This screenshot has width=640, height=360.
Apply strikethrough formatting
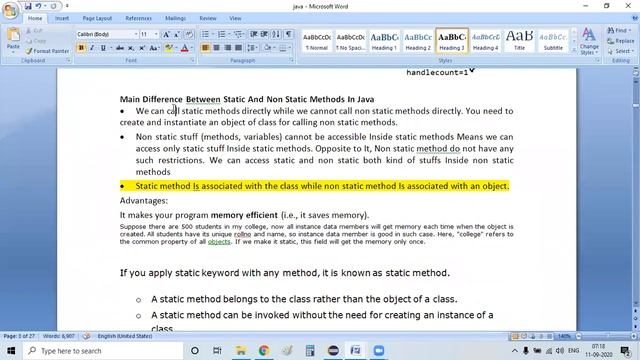click(x=120, y=48)
